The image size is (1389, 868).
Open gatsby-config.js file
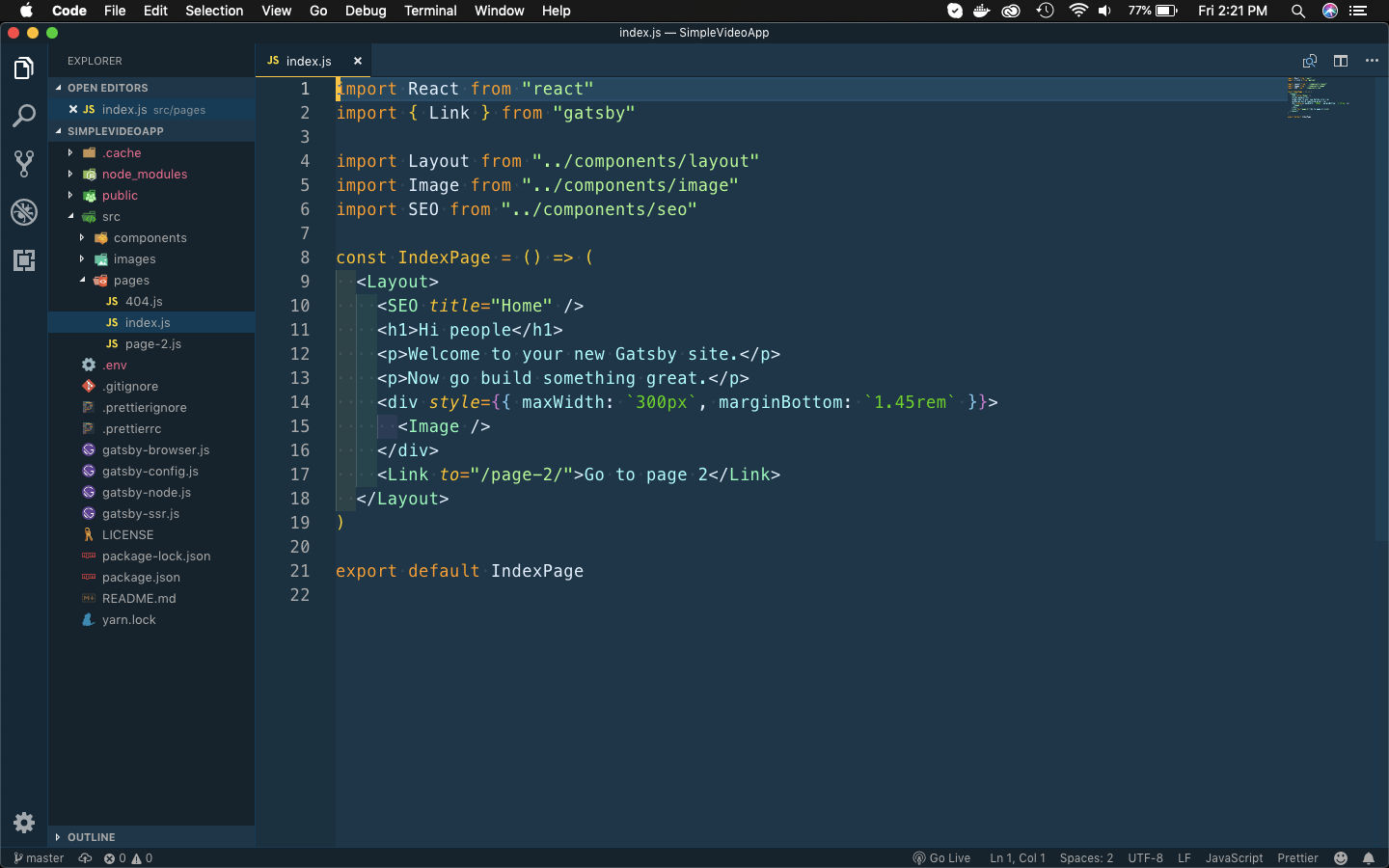click(150, 472)
